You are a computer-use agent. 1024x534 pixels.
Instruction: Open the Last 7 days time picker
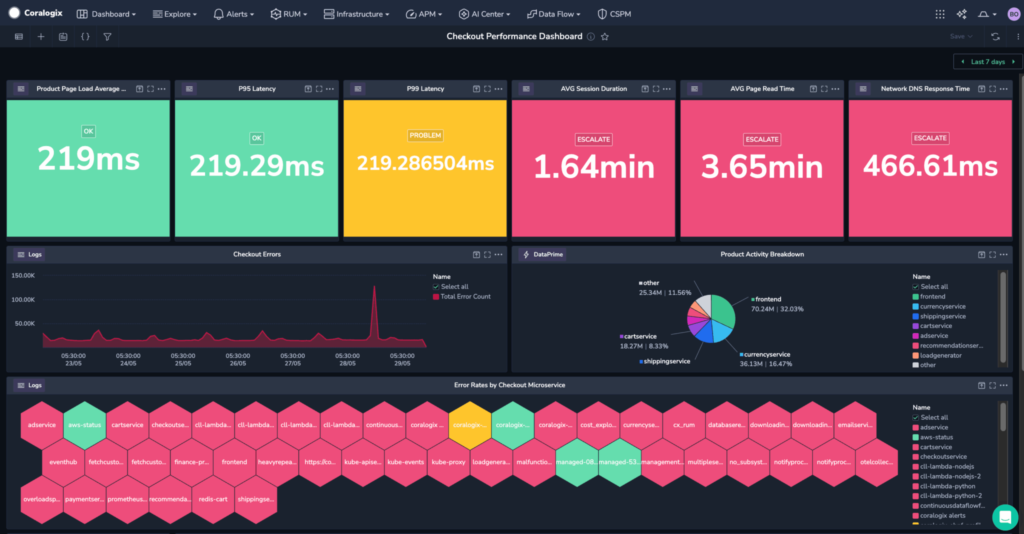point(988,61)
